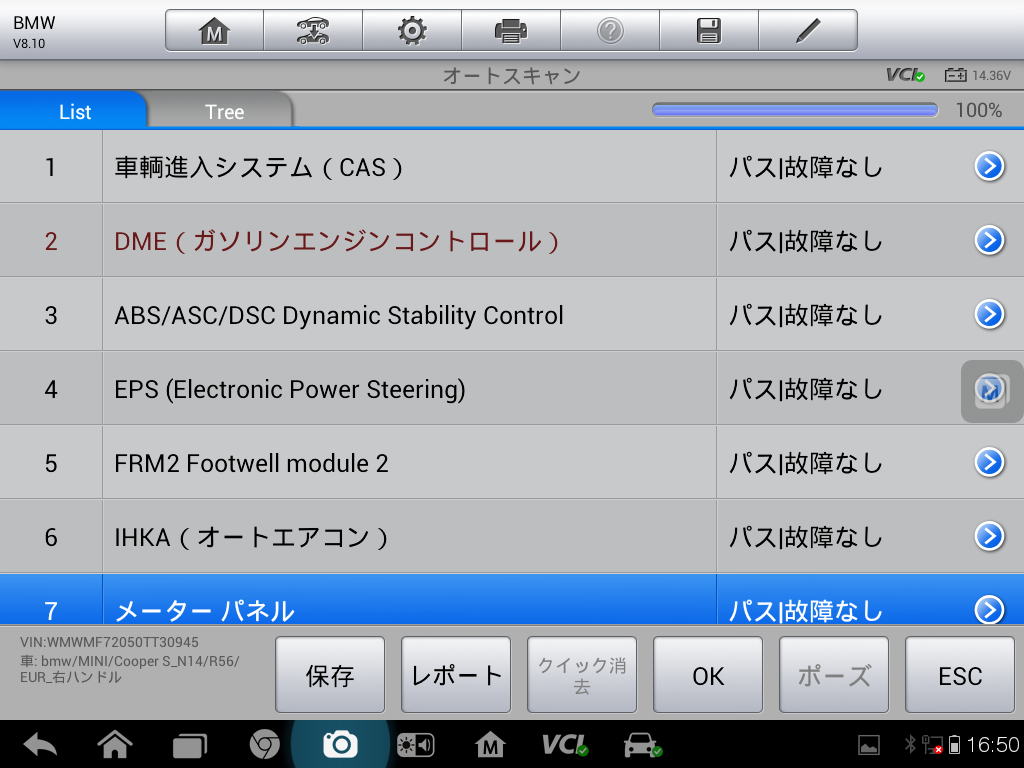
Task: Switch to the Tree tab
Action: 224,112
